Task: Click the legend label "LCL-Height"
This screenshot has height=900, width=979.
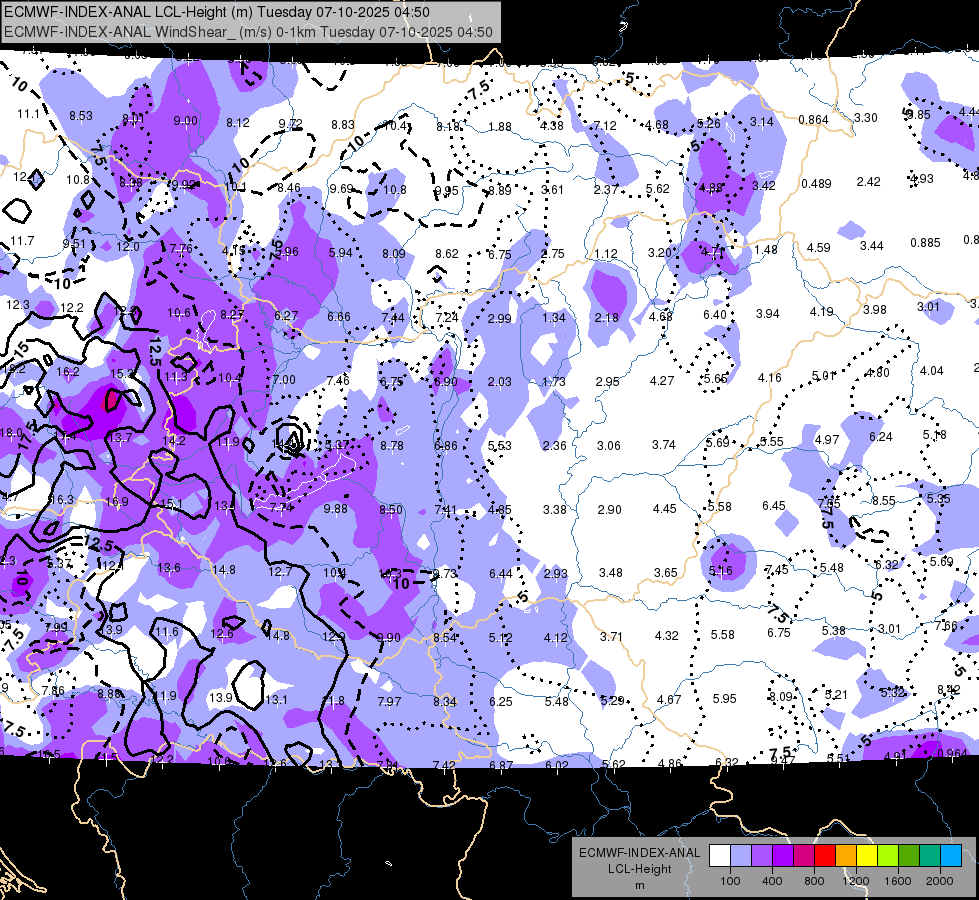Action: (x=639, y=869)
